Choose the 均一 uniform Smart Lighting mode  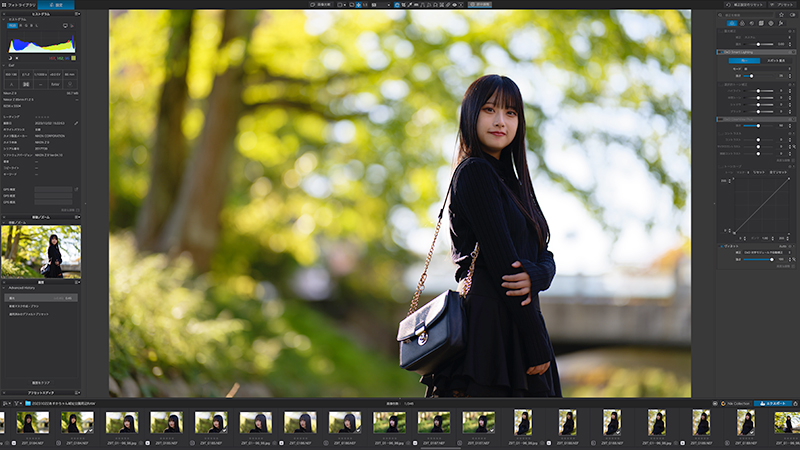pyautogui.click(x=744, y=61)
